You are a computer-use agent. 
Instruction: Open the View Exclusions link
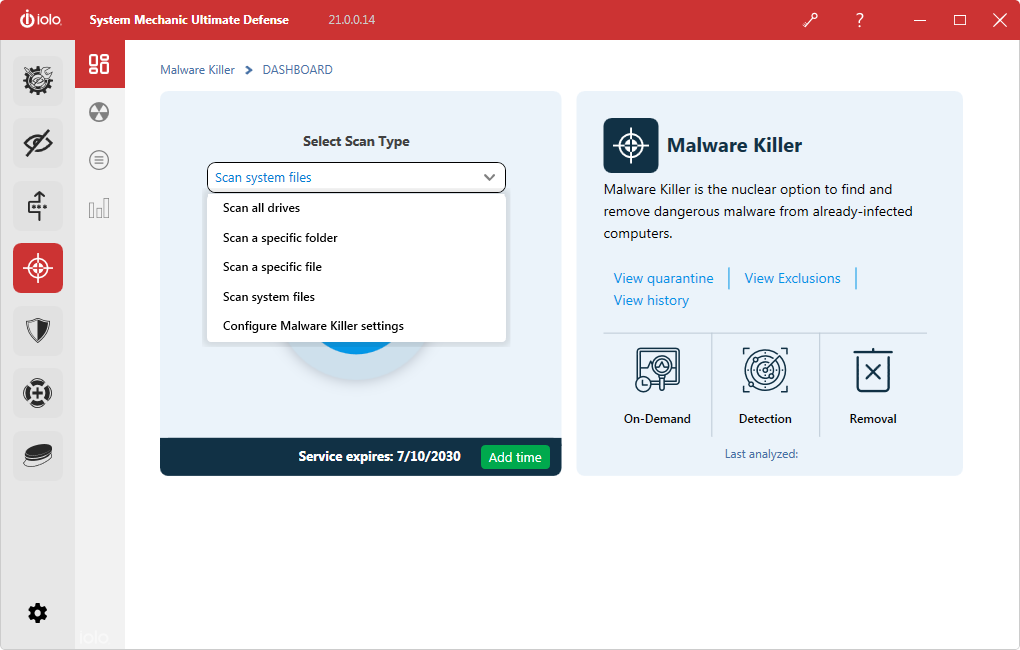point(792,278)
